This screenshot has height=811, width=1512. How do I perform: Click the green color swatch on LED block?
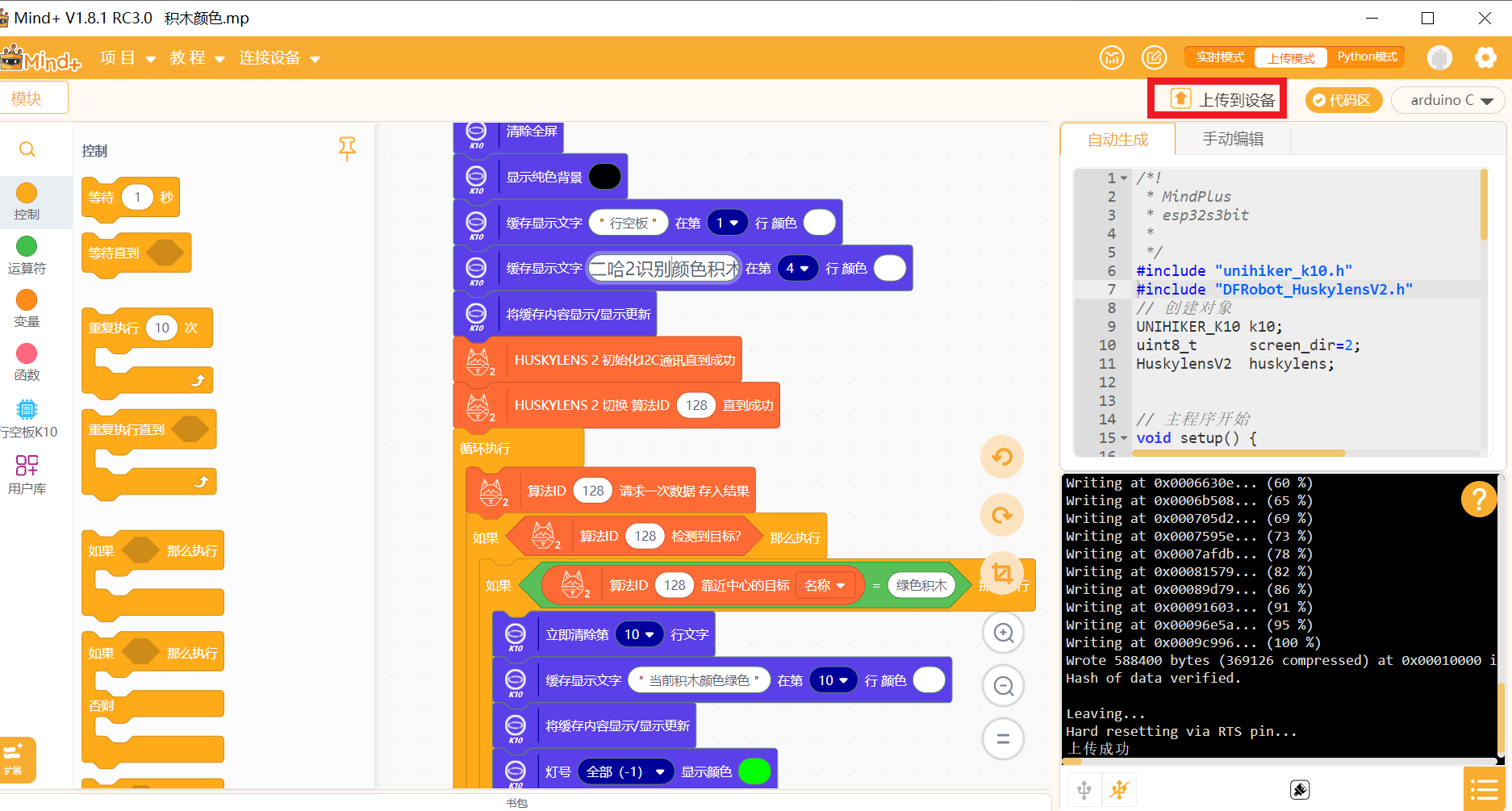[x=754, y=771]
